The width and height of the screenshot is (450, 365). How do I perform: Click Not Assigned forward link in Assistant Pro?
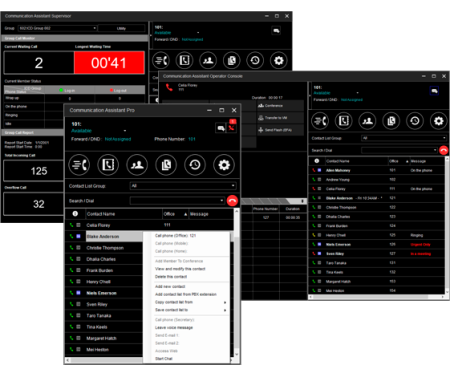pyautogui.click(x=118, y=139)
